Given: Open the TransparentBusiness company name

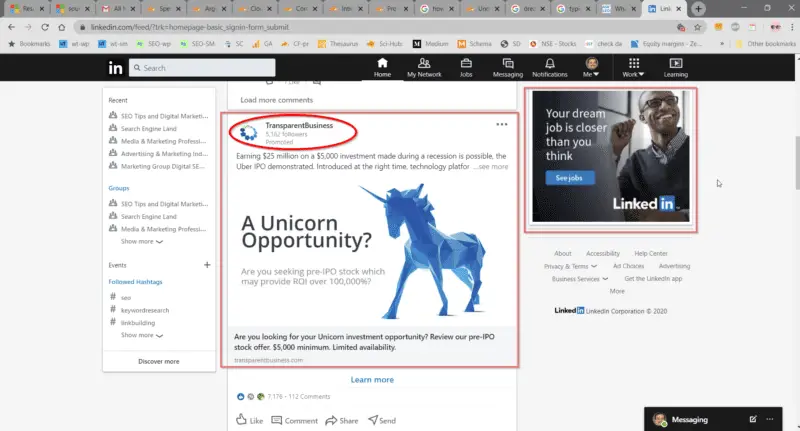Looking at the screenshot, I should [299, 125].
